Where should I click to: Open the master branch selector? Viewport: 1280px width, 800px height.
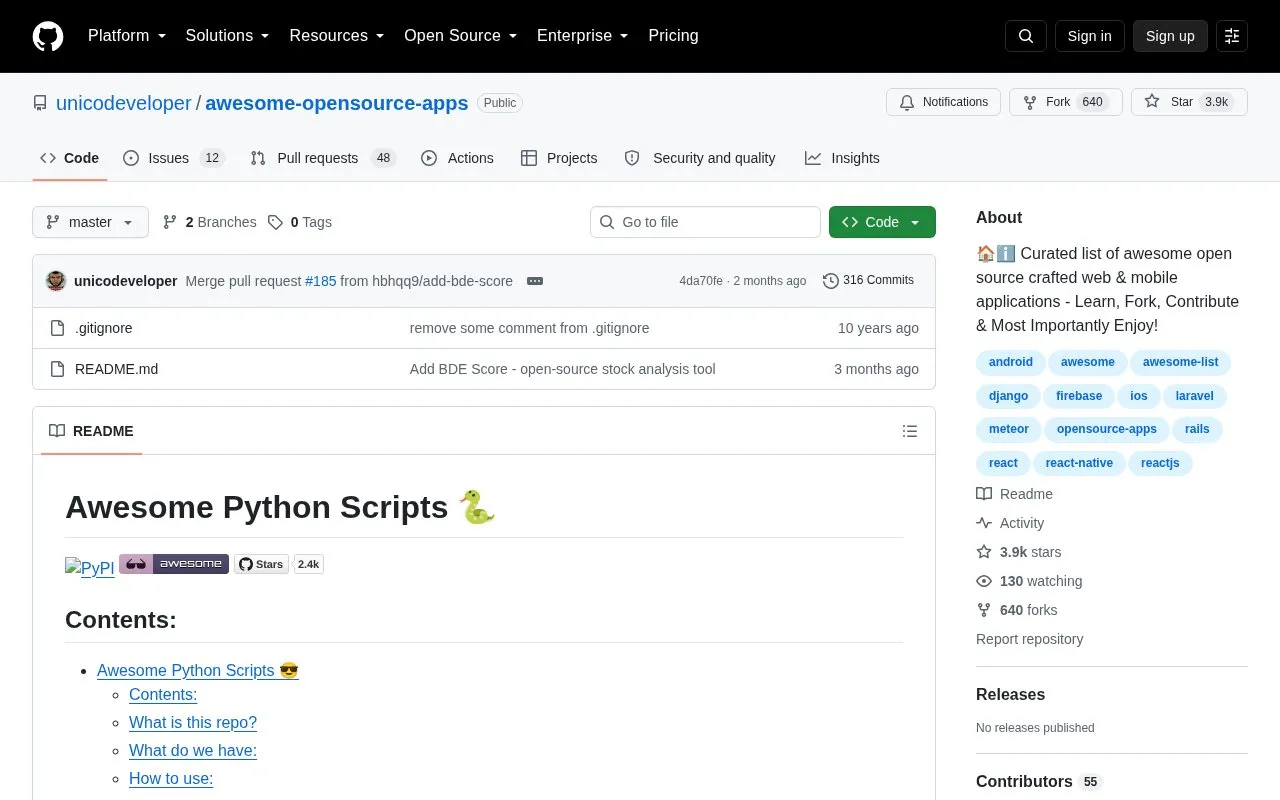[x=90, y=222]
